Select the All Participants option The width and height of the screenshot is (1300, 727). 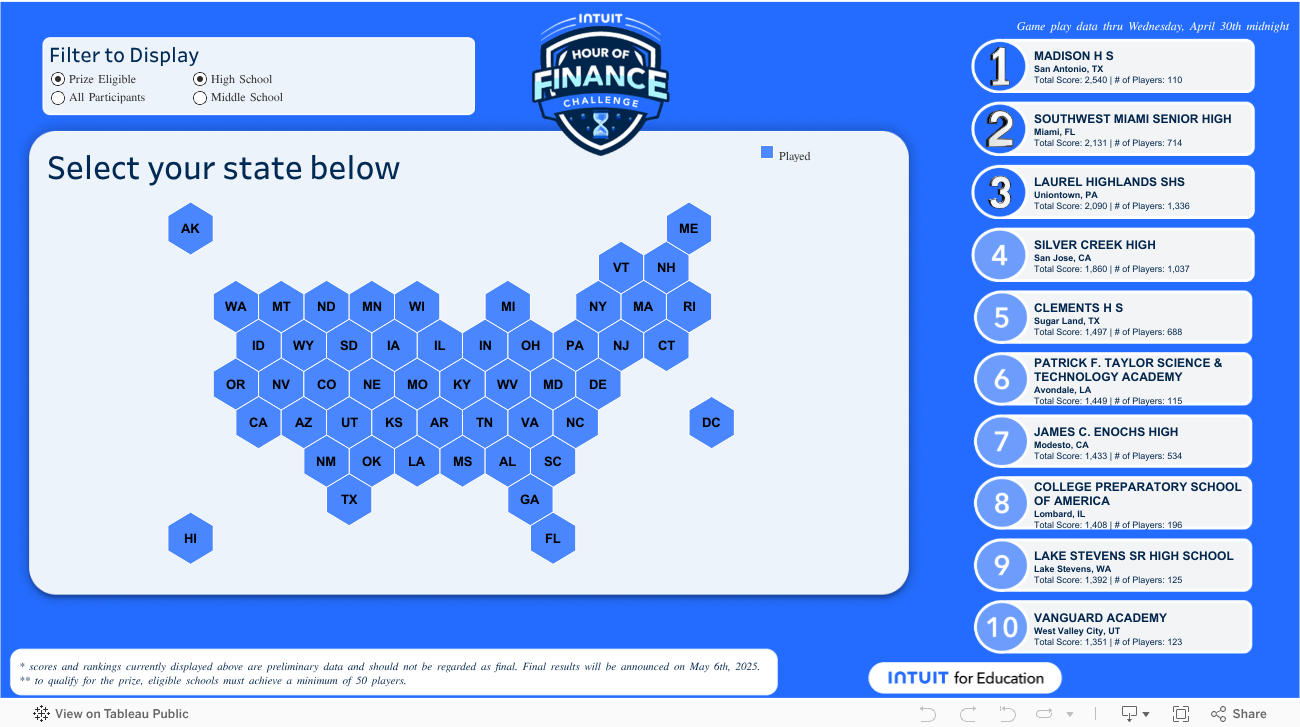click(58, 98)
